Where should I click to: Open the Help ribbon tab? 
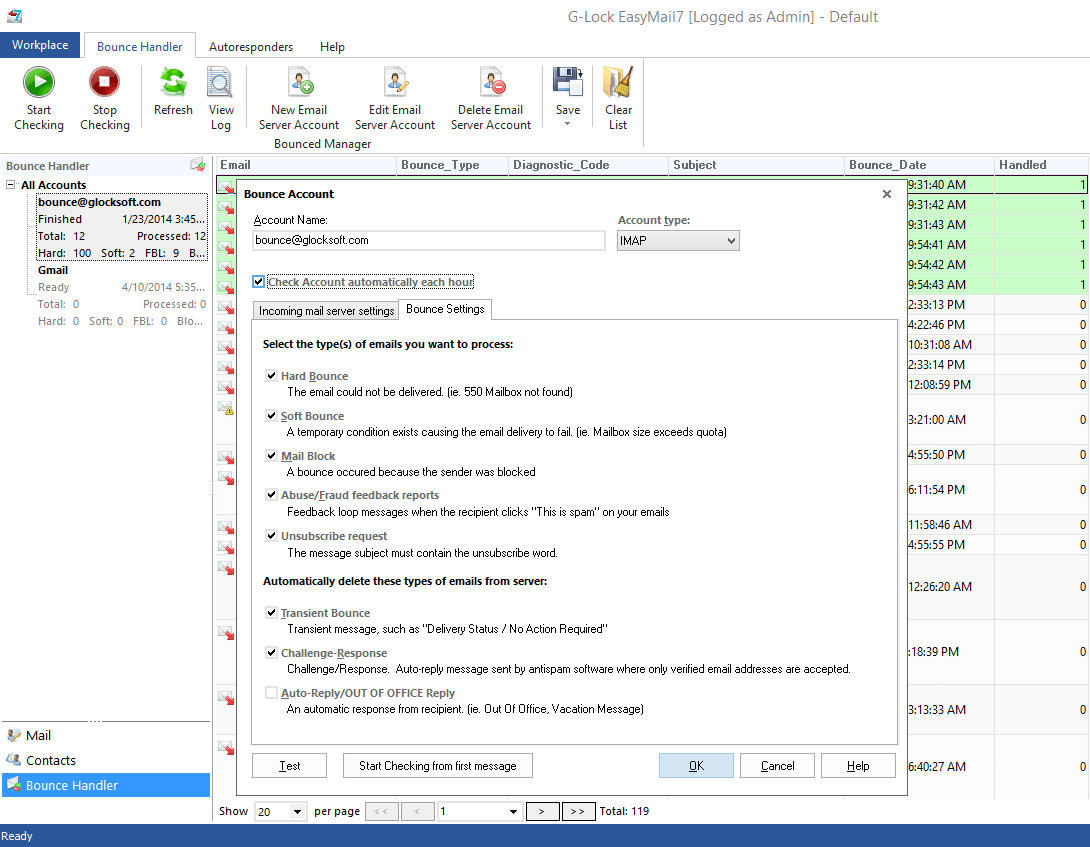point(332,47)
